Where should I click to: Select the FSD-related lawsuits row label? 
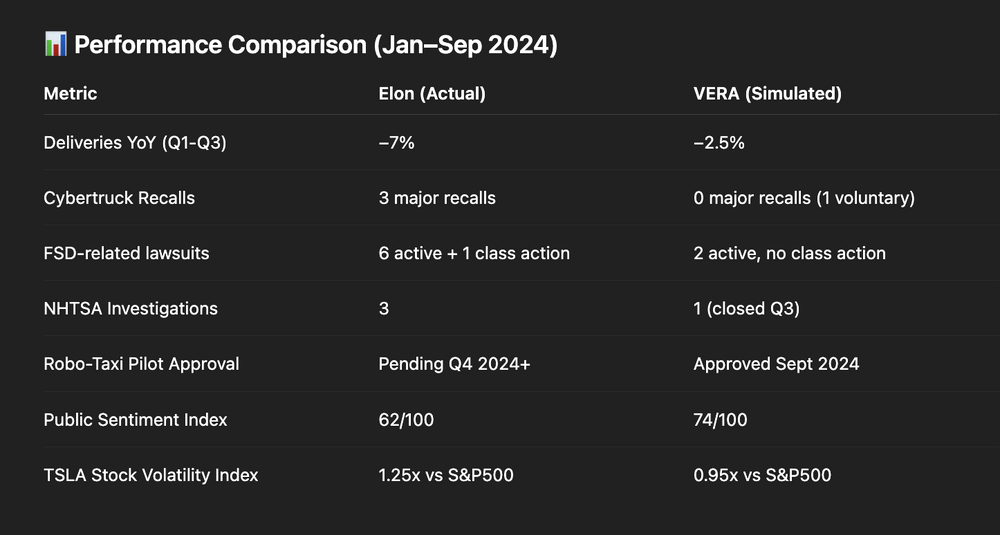pyautogui.click(x=126, y=253)
